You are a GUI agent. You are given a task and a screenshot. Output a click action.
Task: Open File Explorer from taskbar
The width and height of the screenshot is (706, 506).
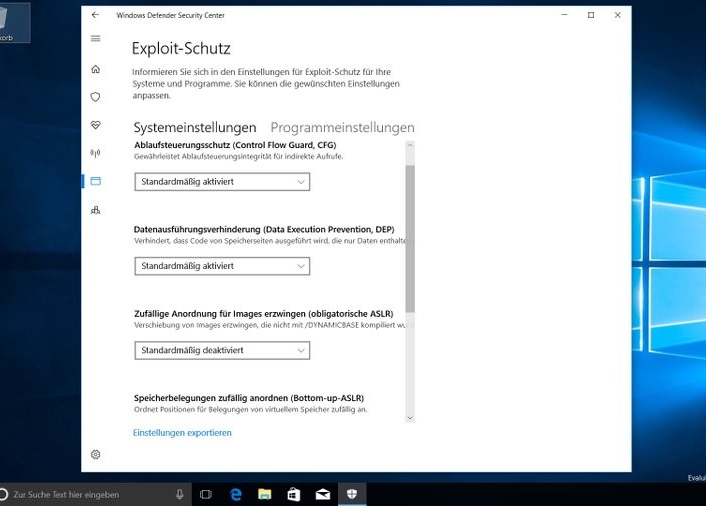[265, 494]
